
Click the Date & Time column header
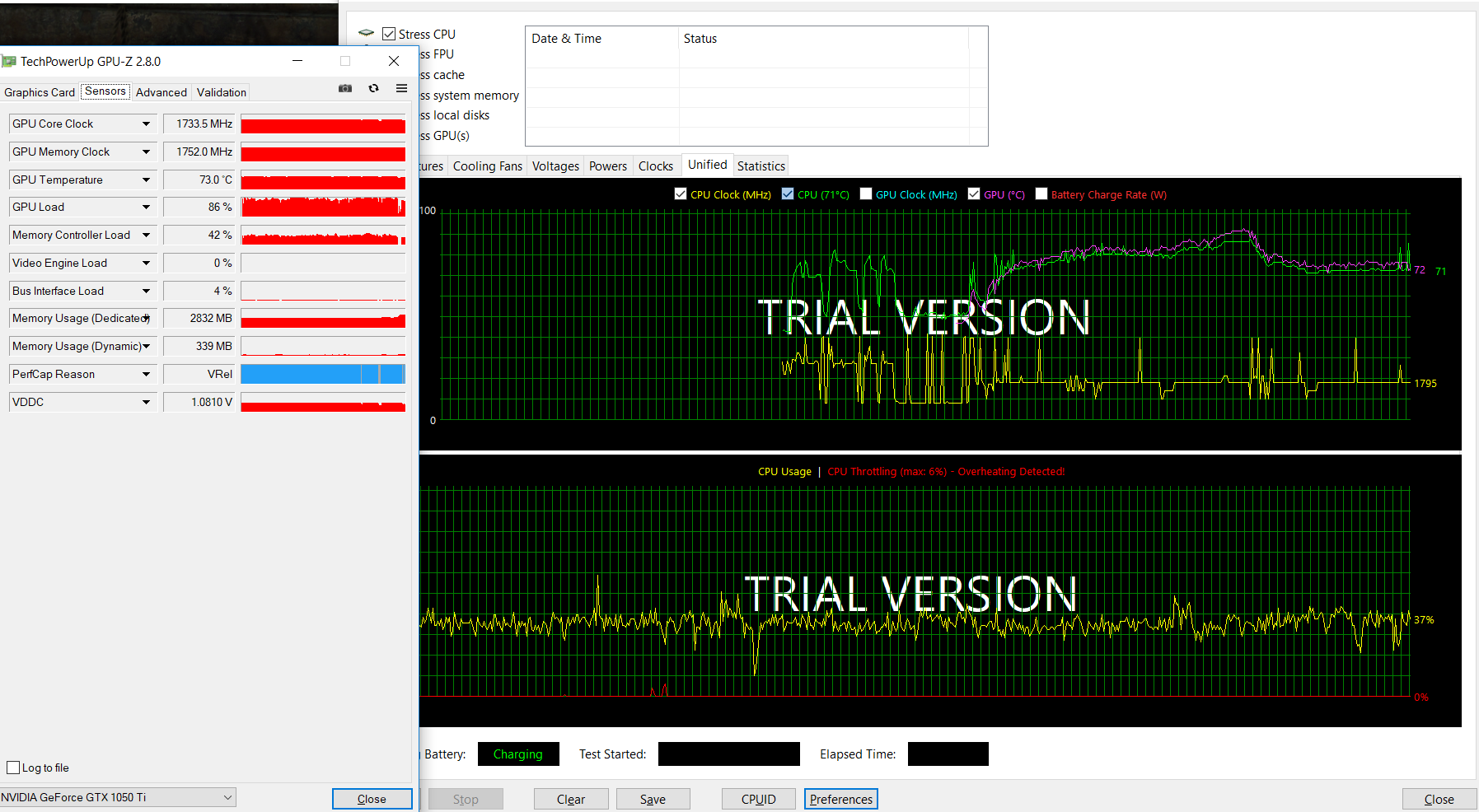pos(601,38)
